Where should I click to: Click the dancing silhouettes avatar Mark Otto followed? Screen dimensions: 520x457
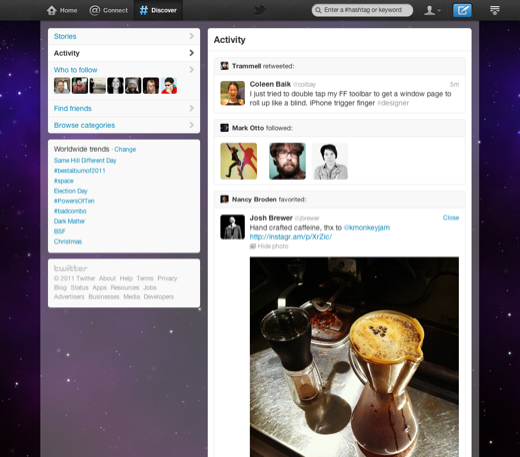pos(239,161)
